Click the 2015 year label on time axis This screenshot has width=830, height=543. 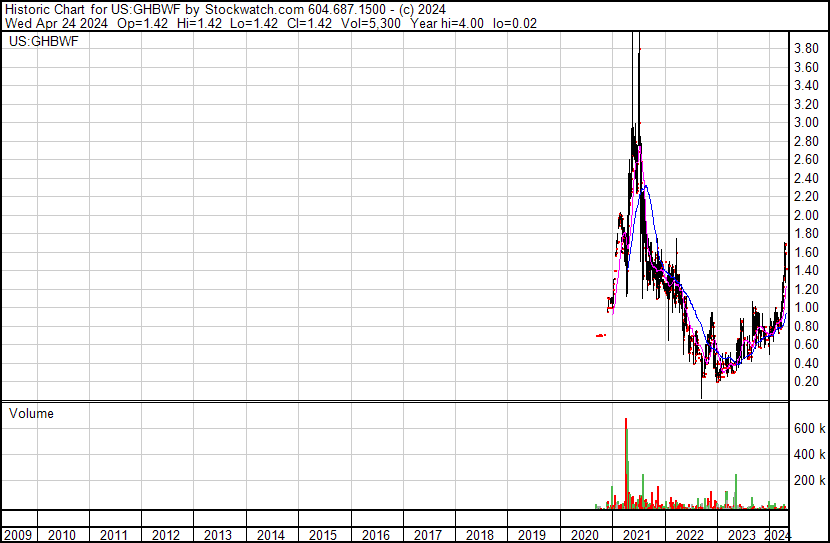(x=323, y=534)
